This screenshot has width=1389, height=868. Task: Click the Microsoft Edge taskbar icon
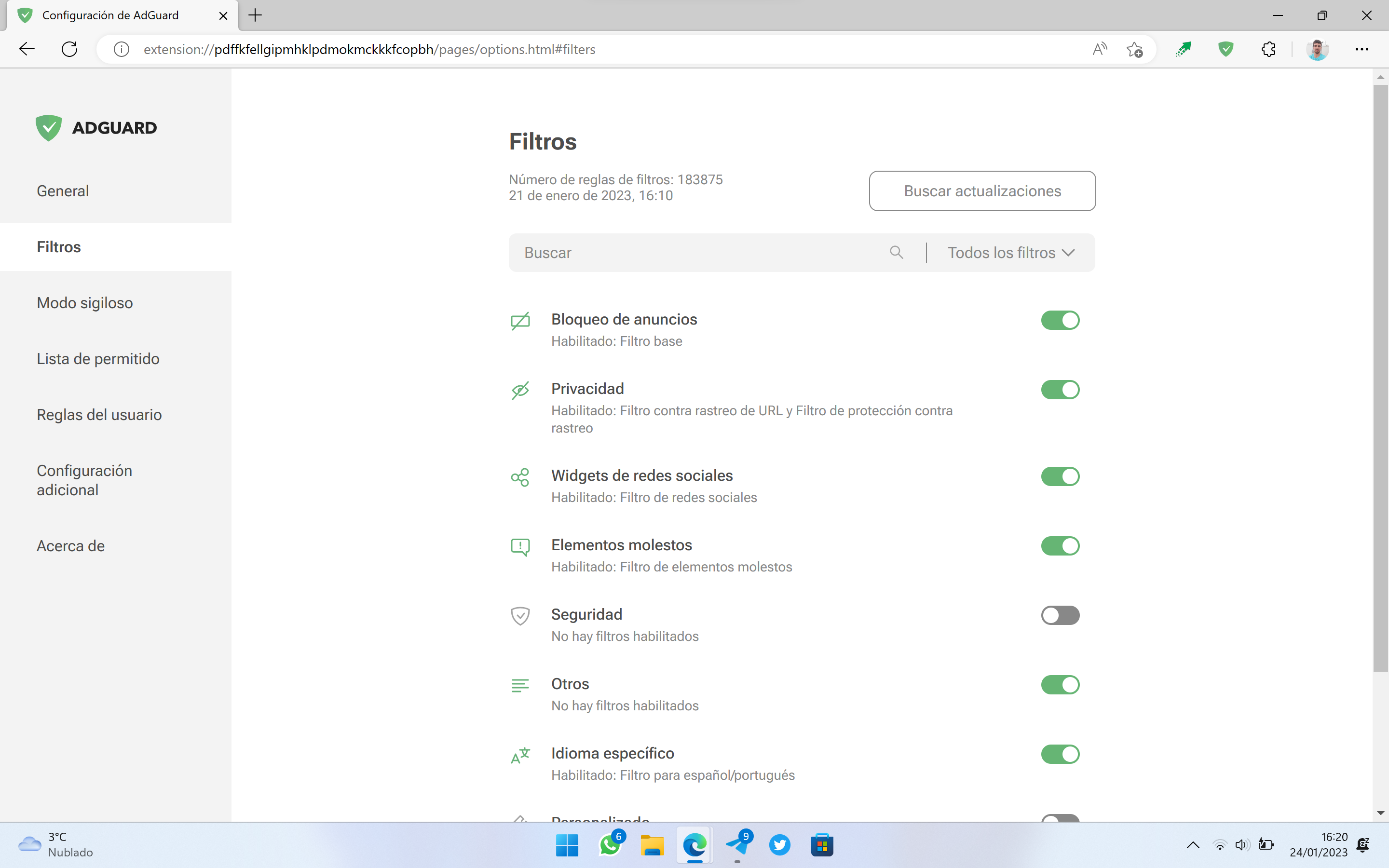(x=695, y=845)
